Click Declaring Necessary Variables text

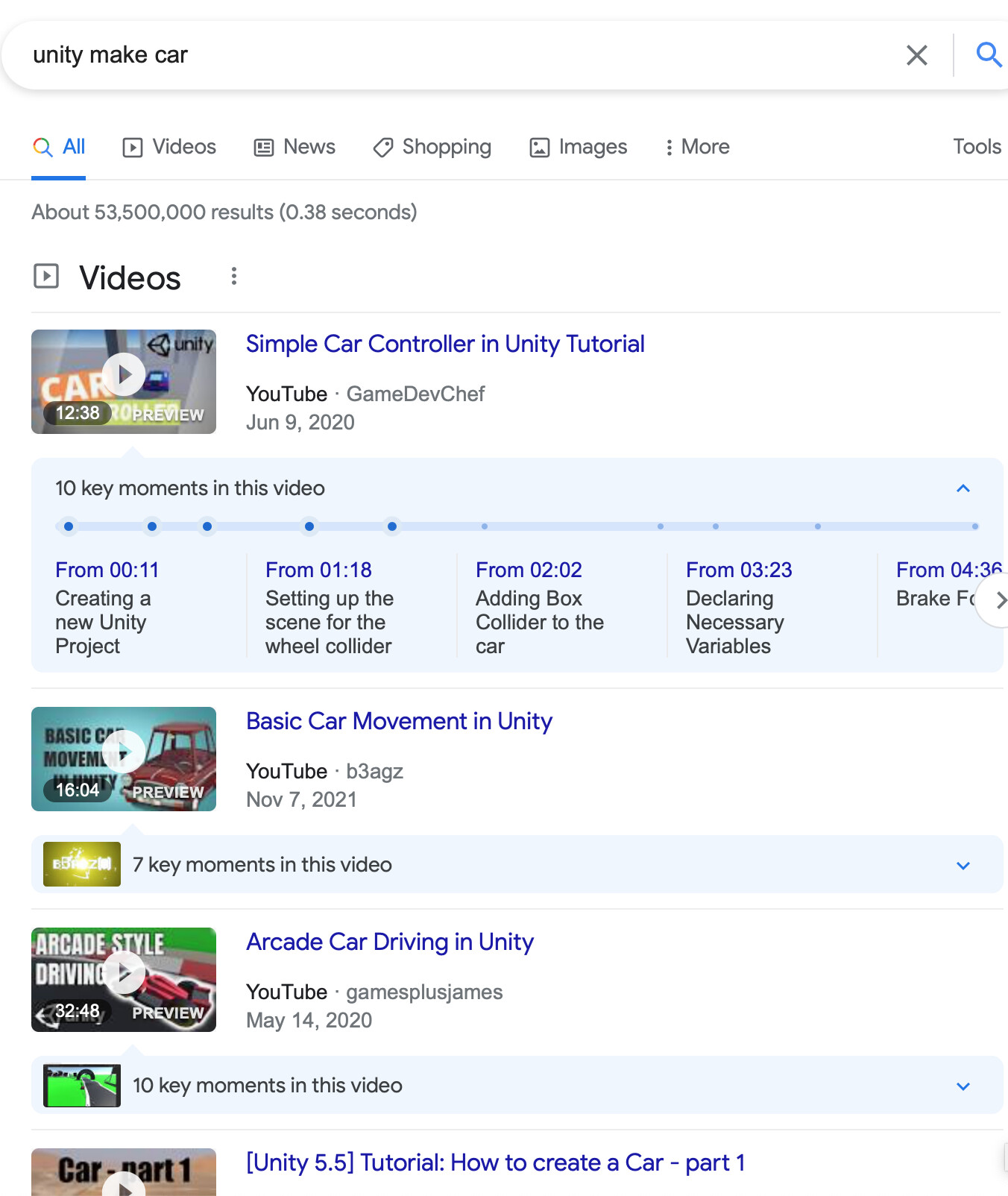pyautogui.click(x=735, y=622)
